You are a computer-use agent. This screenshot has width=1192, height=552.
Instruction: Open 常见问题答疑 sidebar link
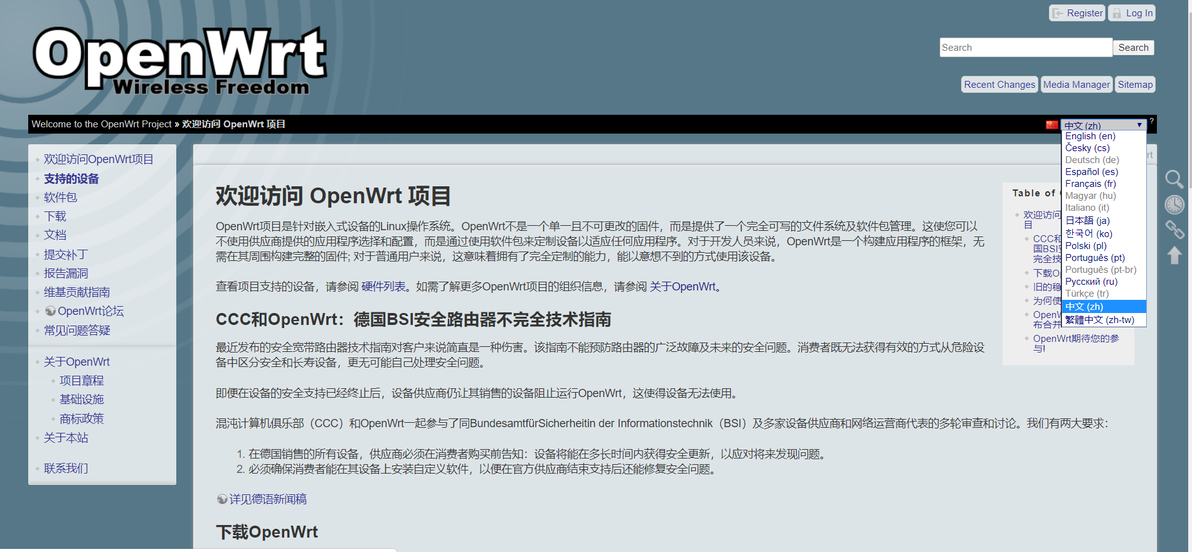tap(77, 330)
